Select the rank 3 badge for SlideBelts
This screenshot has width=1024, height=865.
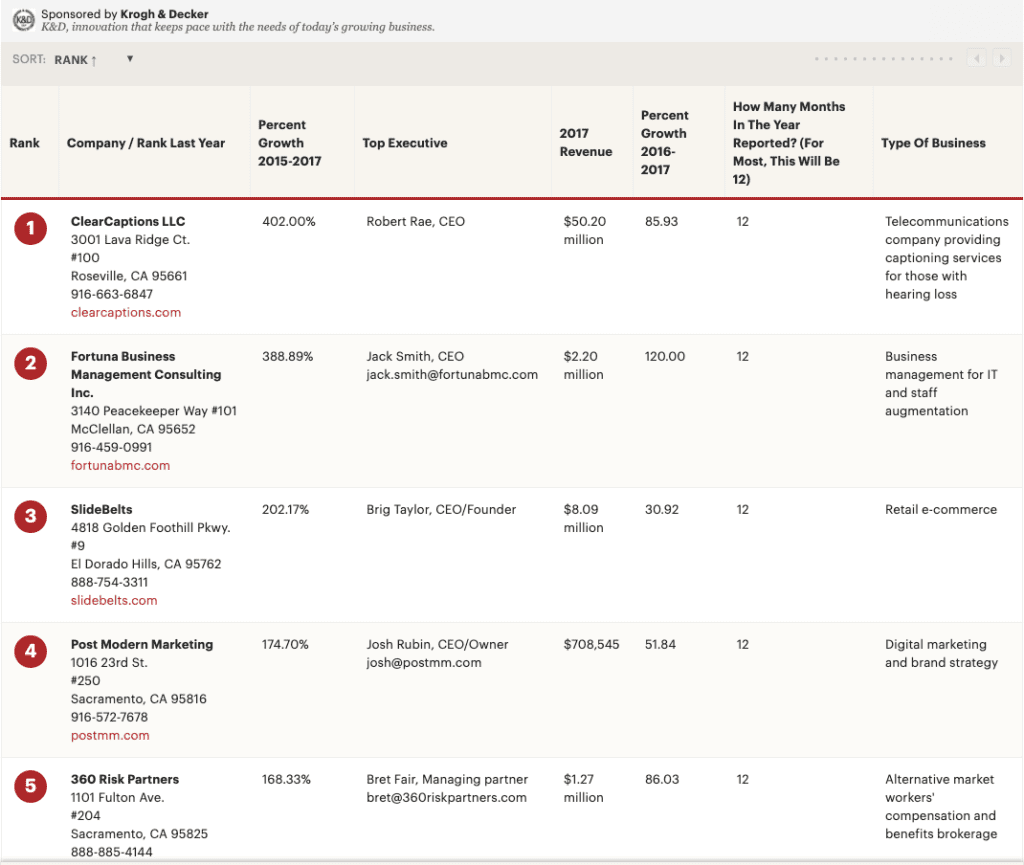(x=31, y=516)
